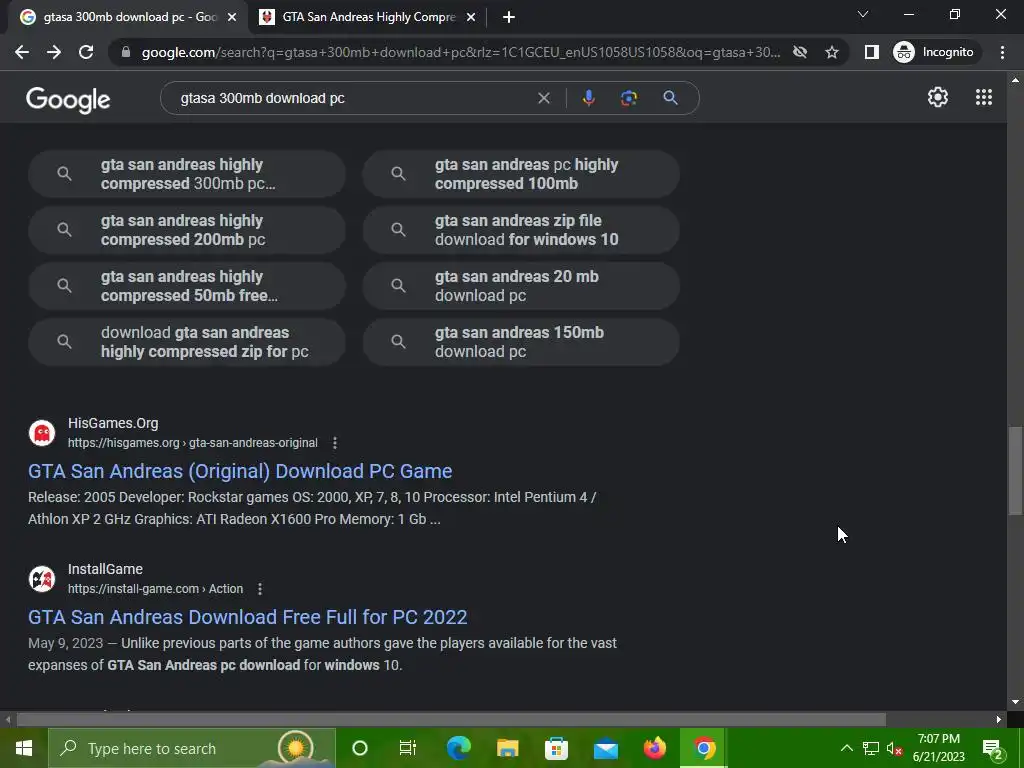Click the scroll down arrow of page

[x=1015, y=703]
